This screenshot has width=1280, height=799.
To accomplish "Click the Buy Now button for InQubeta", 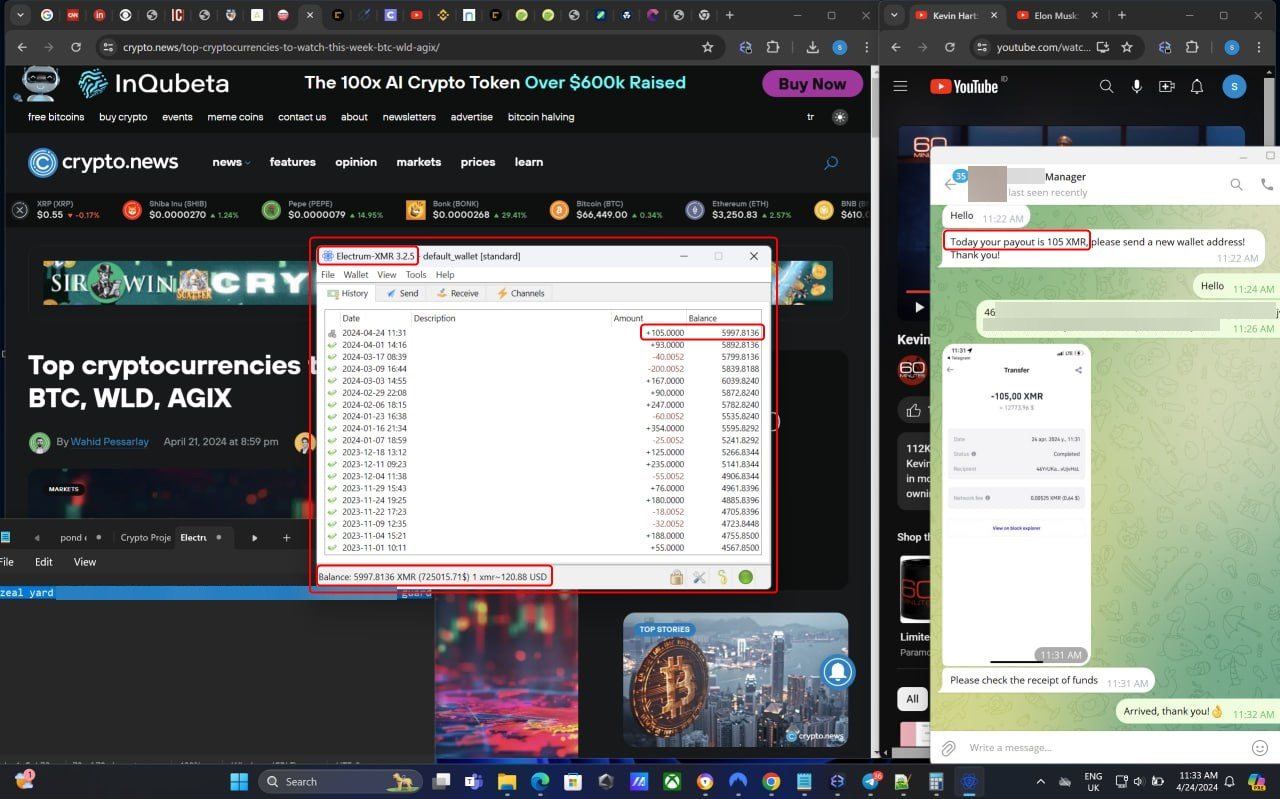I will click(x=811, y=84).
